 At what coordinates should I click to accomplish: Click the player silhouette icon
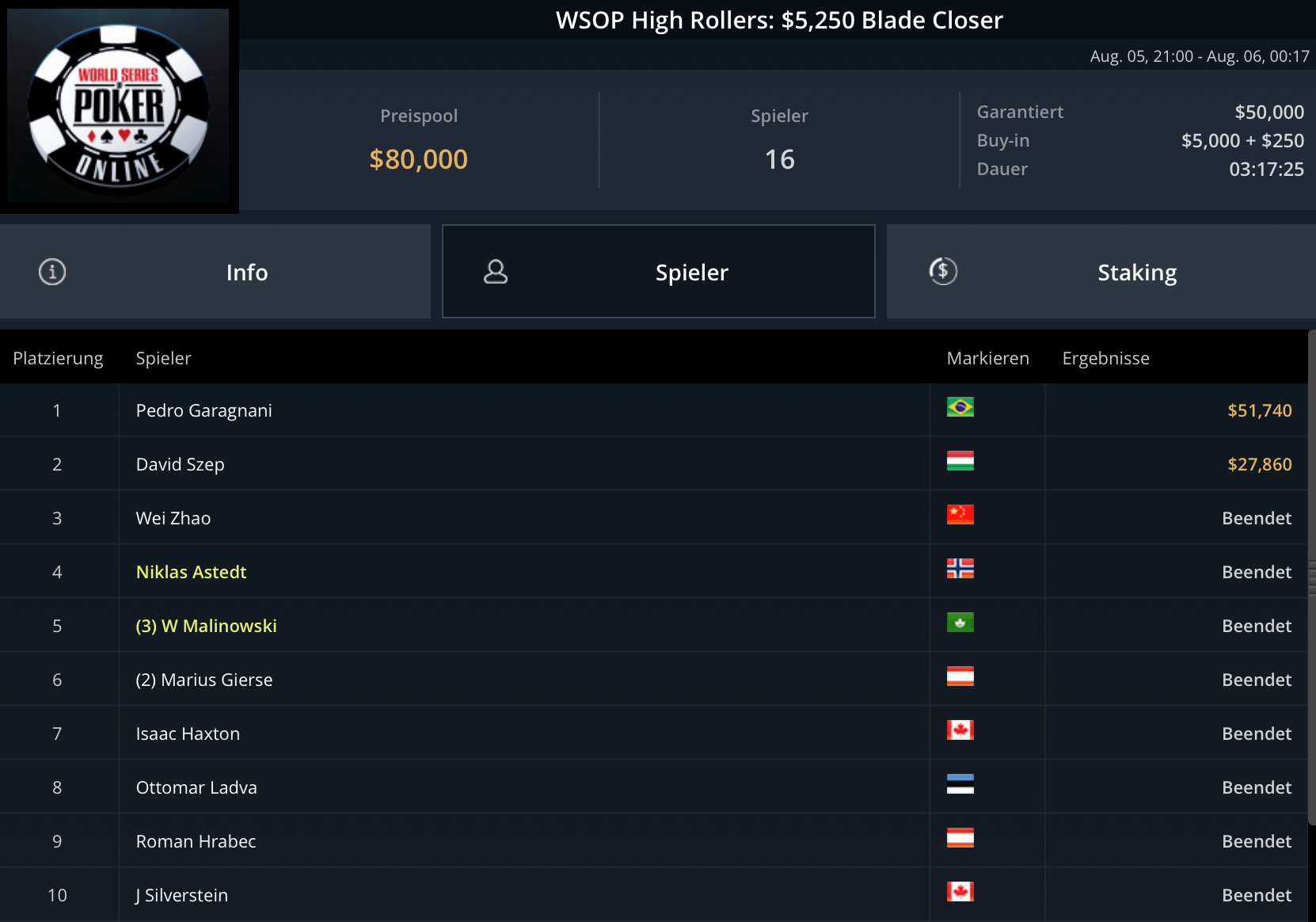[496, 272]
